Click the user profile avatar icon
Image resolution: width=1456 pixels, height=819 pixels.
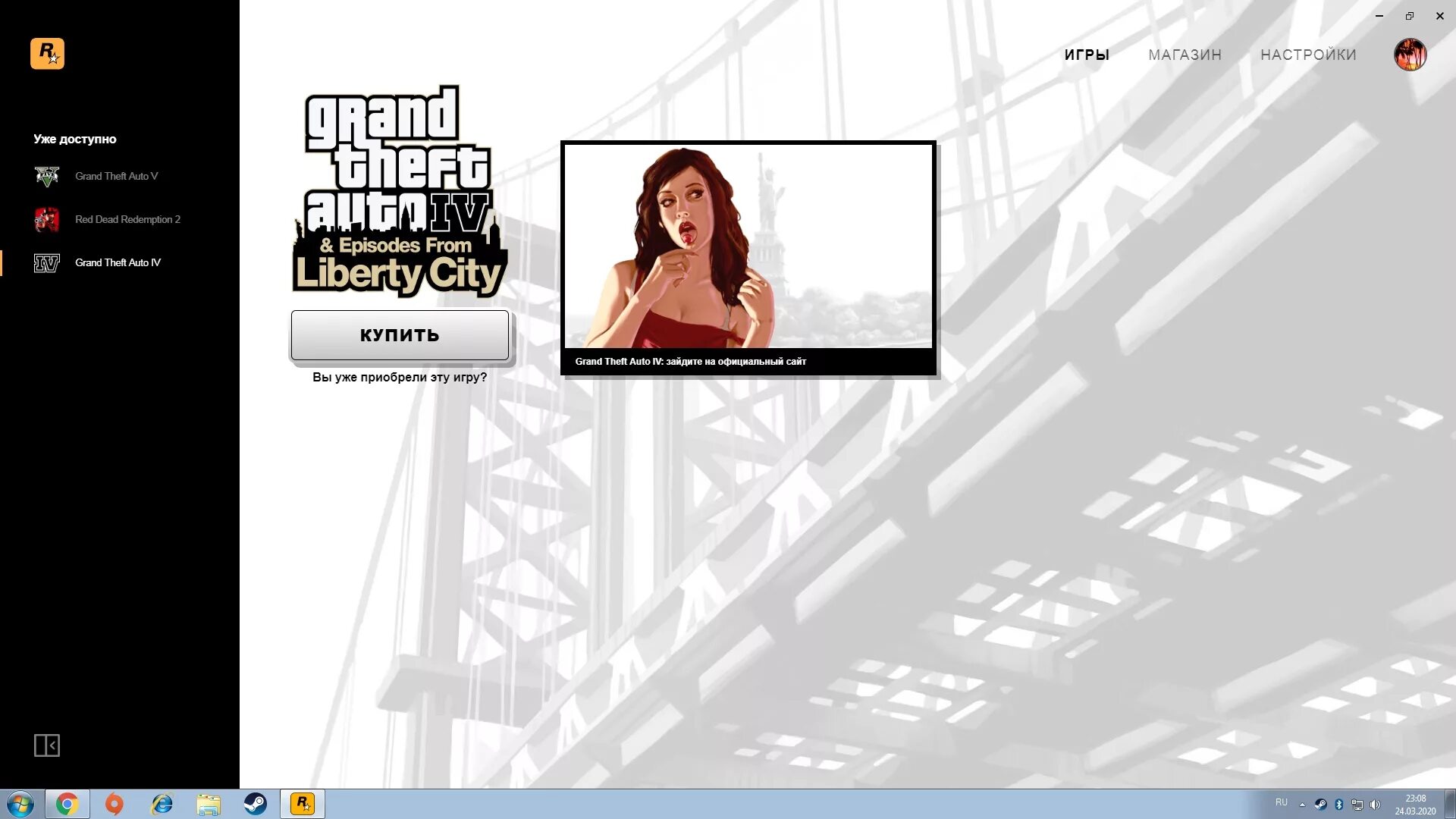(x=1410, y=54)
